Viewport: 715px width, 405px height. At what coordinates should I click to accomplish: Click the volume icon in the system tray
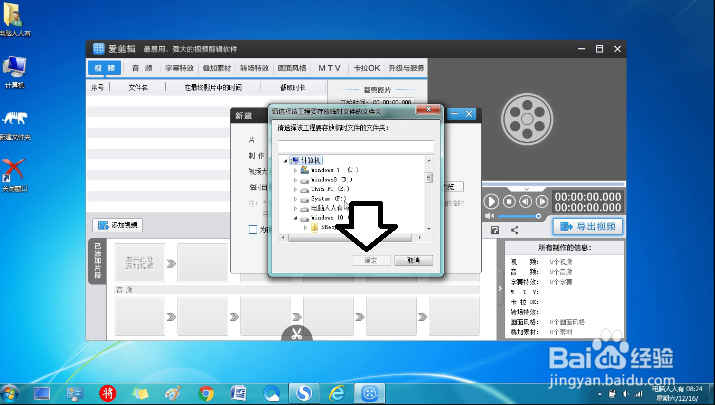(626, 394)
